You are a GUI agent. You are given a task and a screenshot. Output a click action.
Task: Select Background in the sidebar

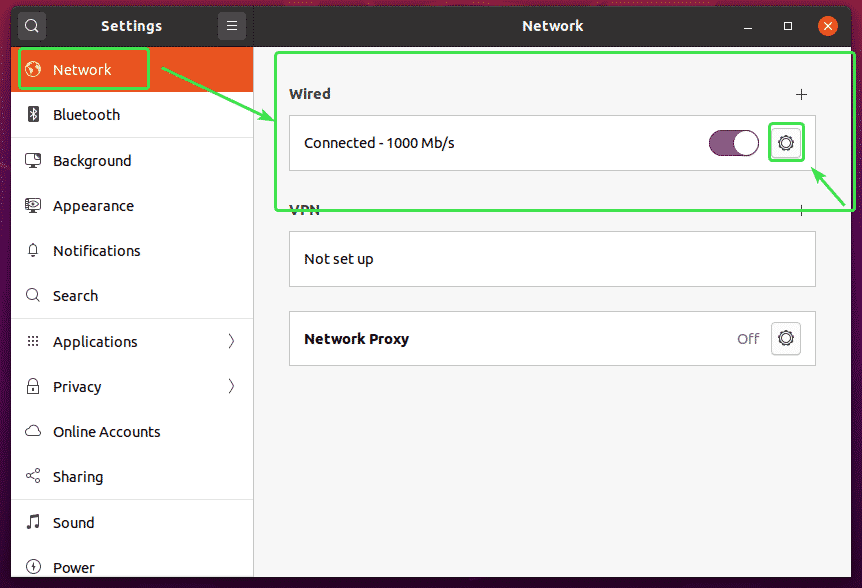pyautogui.click(x=92, y=161)
